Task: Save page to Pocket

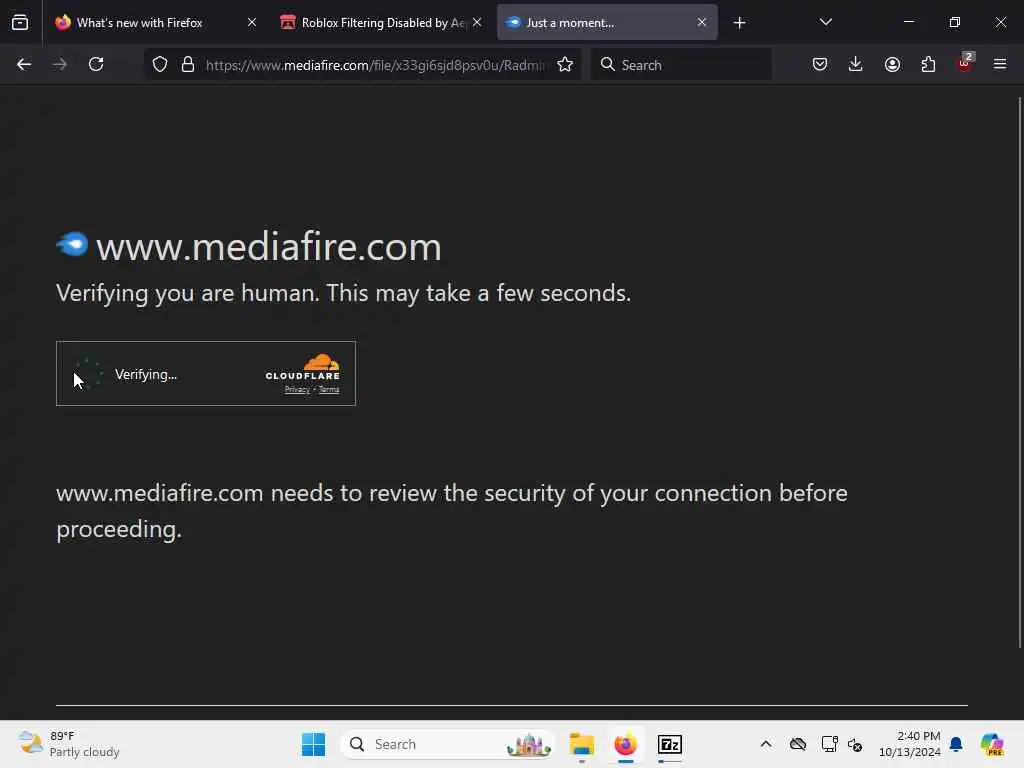Action: 820,64
